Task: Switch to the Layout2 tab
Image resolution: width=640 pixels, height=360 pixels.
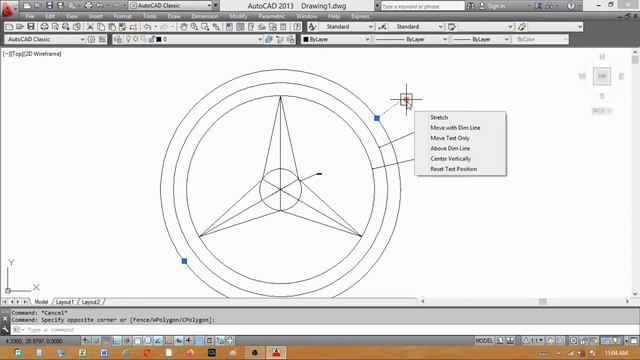Action: 91,302
